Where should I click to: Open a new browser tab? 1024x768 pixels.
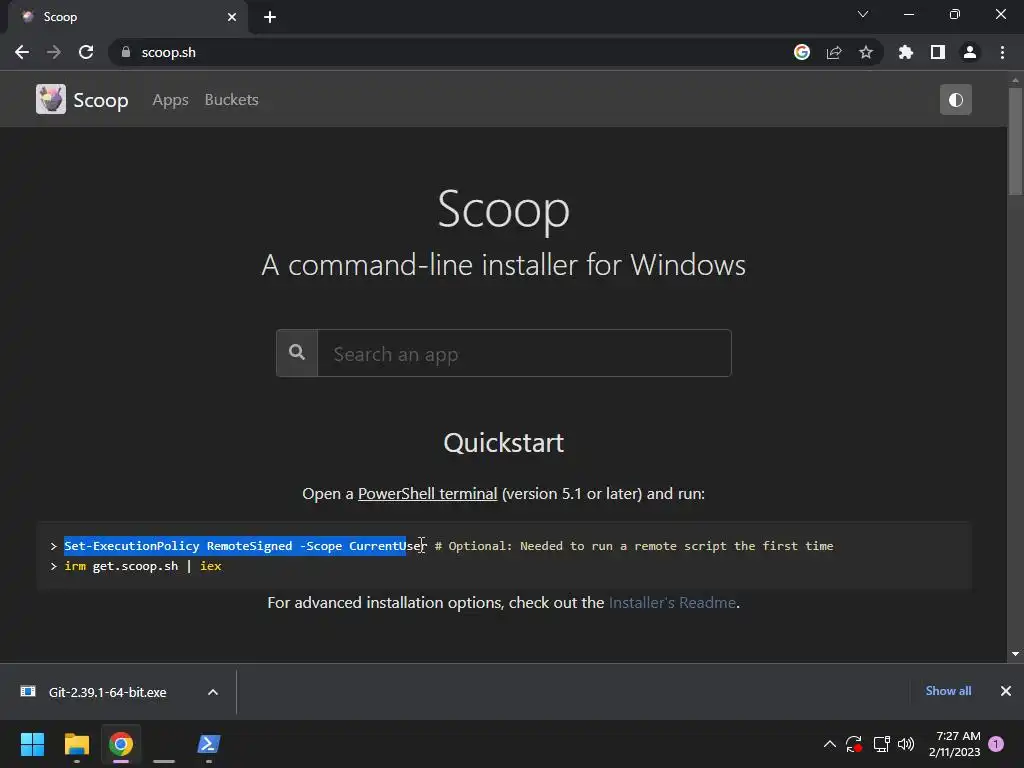270,17
